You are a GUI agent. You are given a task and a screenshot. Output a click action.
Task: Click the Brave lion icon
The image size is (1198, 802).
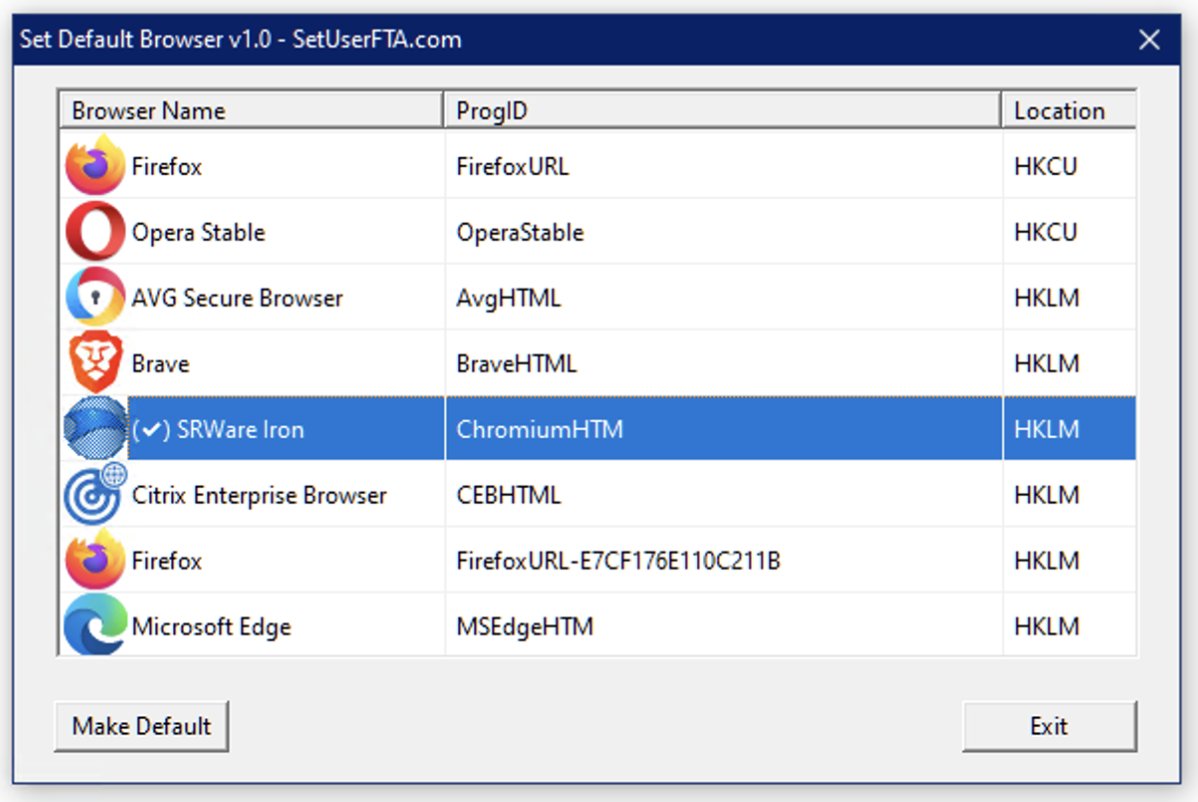tap(95, 362)
